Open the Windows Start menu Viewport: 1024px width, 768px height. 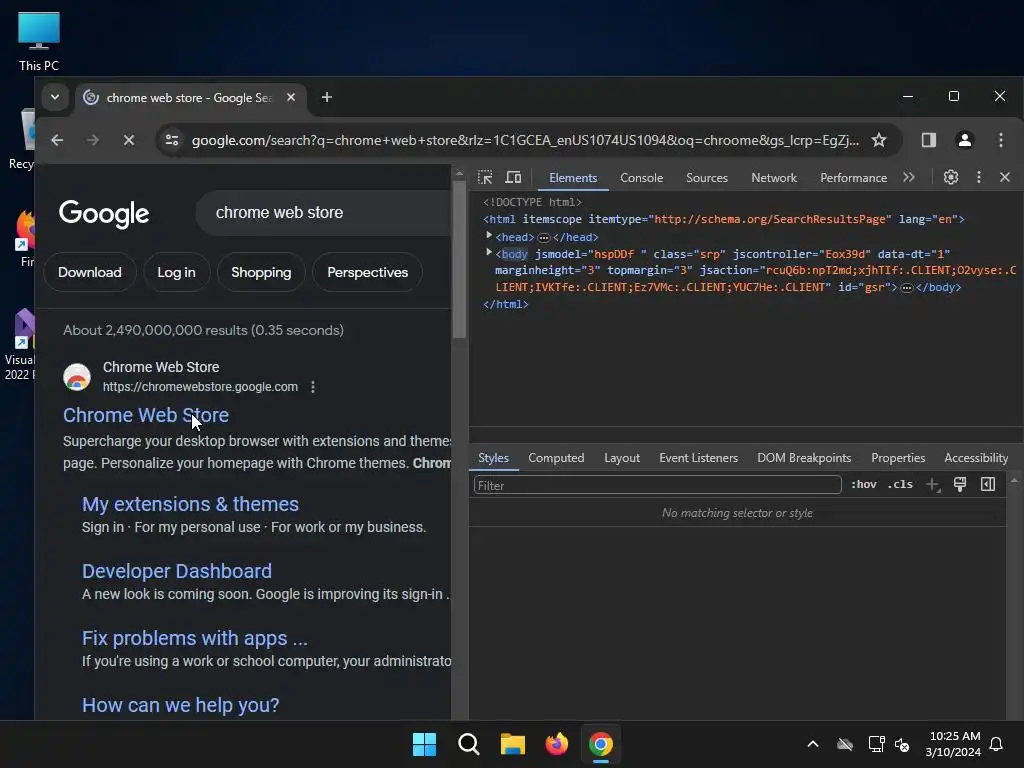pos(424,744)
